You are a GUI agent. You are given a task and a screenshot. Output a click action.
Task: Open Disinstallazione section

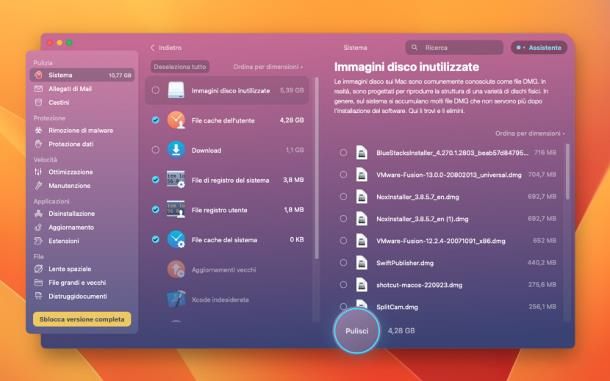pyautogui.click(x=82, y=214)
